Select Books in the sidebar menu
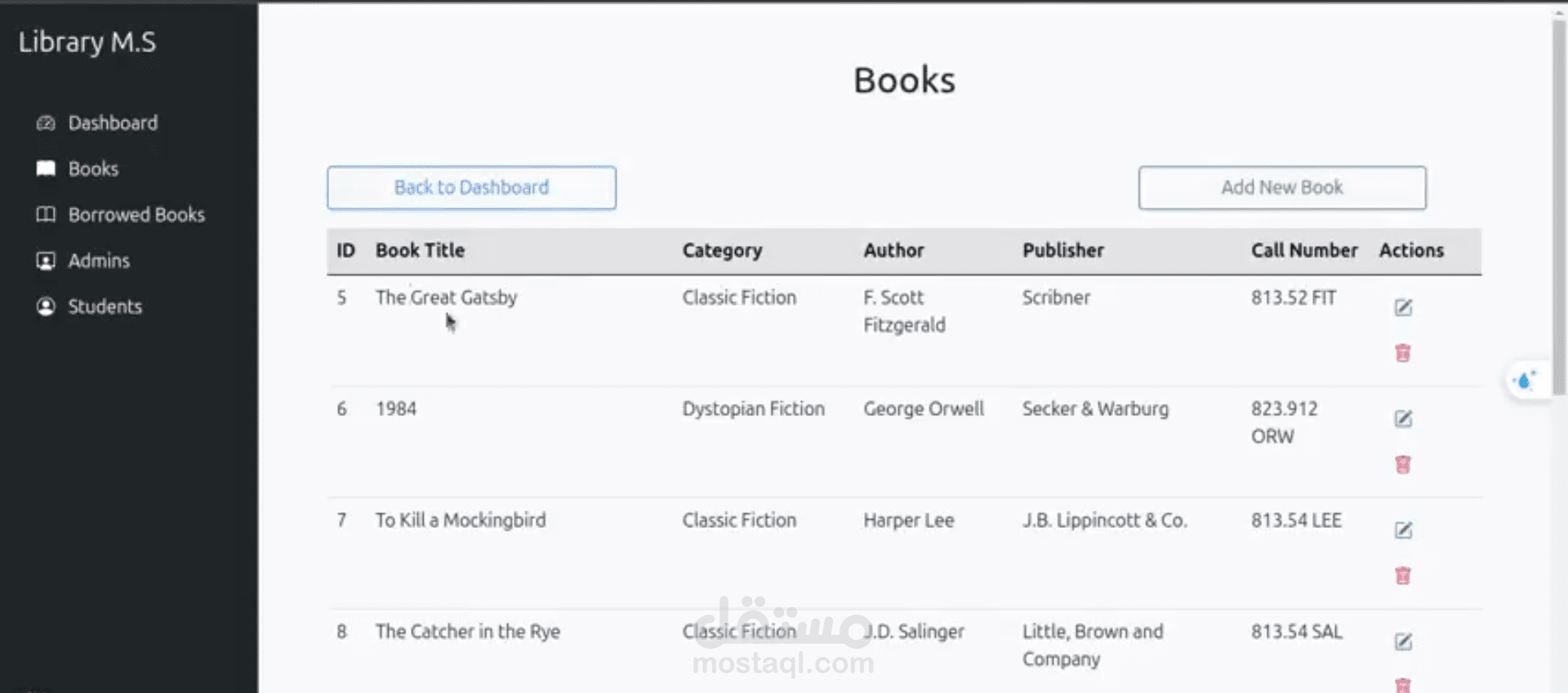 pyautogui.click(x=93, y=169)
